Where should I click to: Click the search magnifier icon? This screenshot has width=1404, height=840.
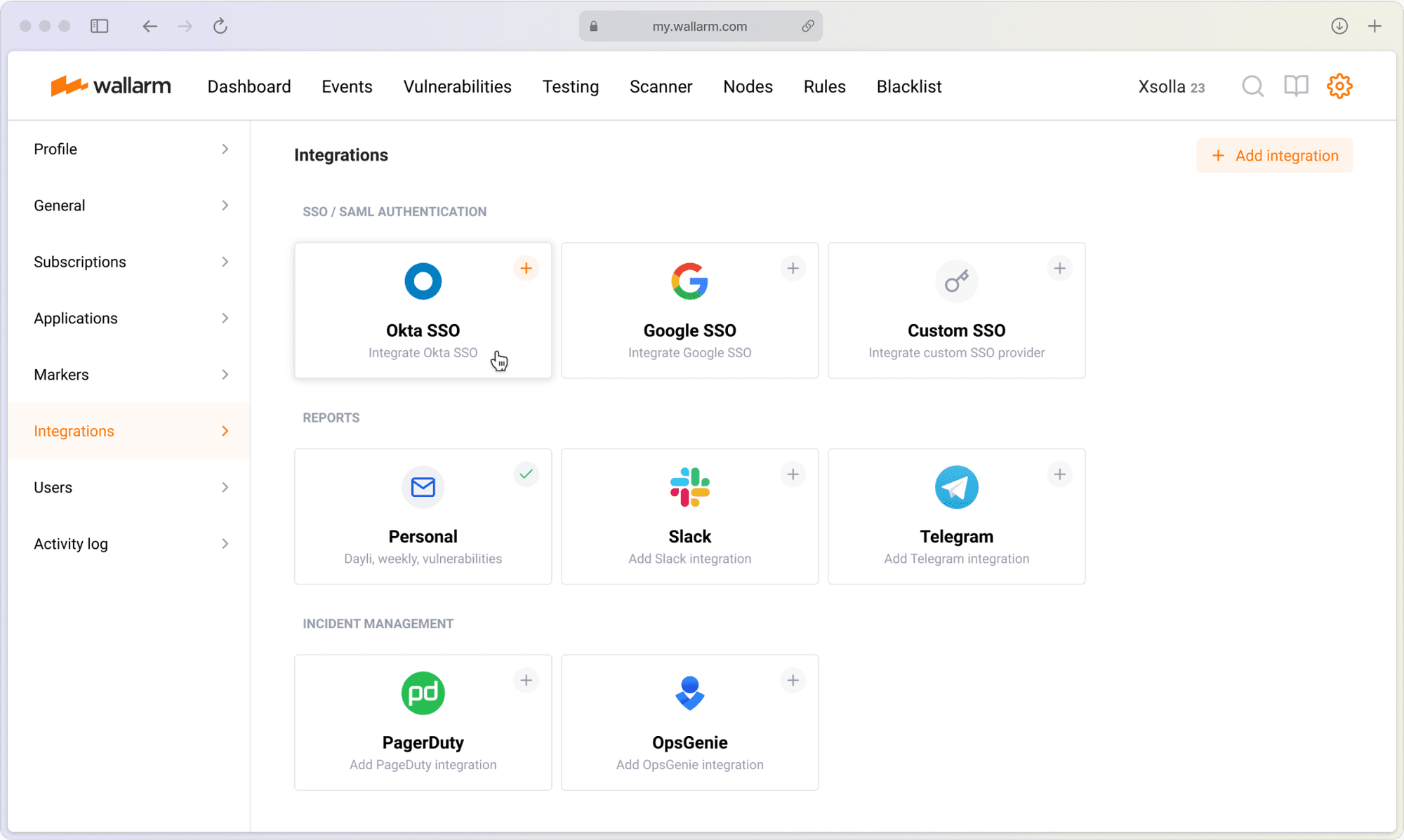pos(1252,86)
